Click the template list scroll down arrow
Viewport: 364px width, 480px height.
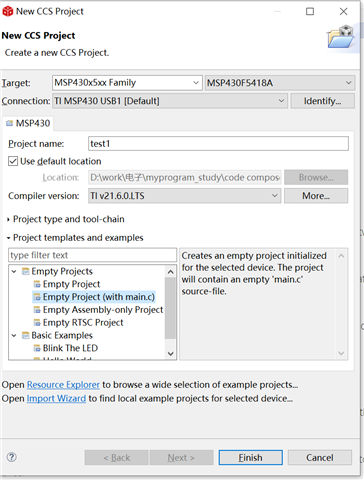[x=170, y=353]
